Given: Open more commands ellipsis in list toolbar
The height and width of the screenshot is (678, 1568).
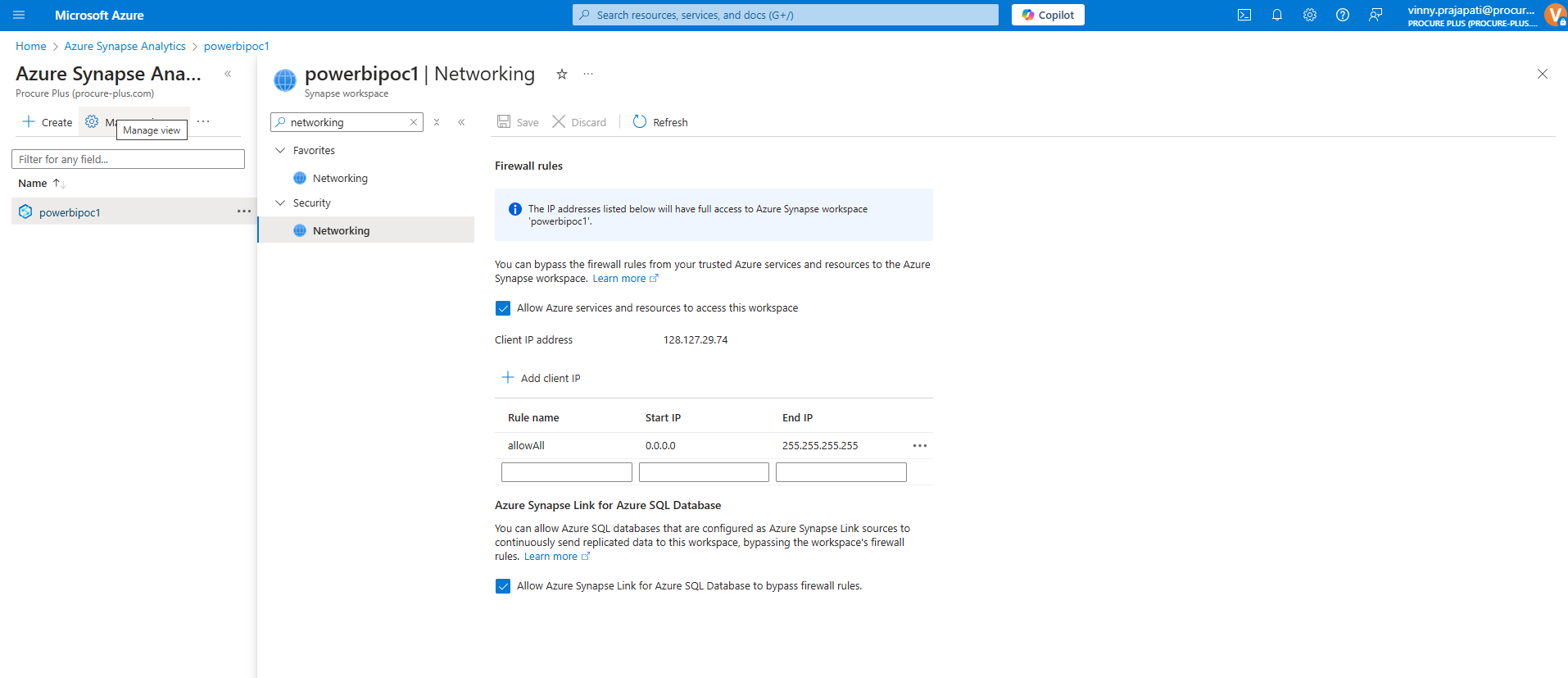Looking at the screenshot, I should coord(203,121).
